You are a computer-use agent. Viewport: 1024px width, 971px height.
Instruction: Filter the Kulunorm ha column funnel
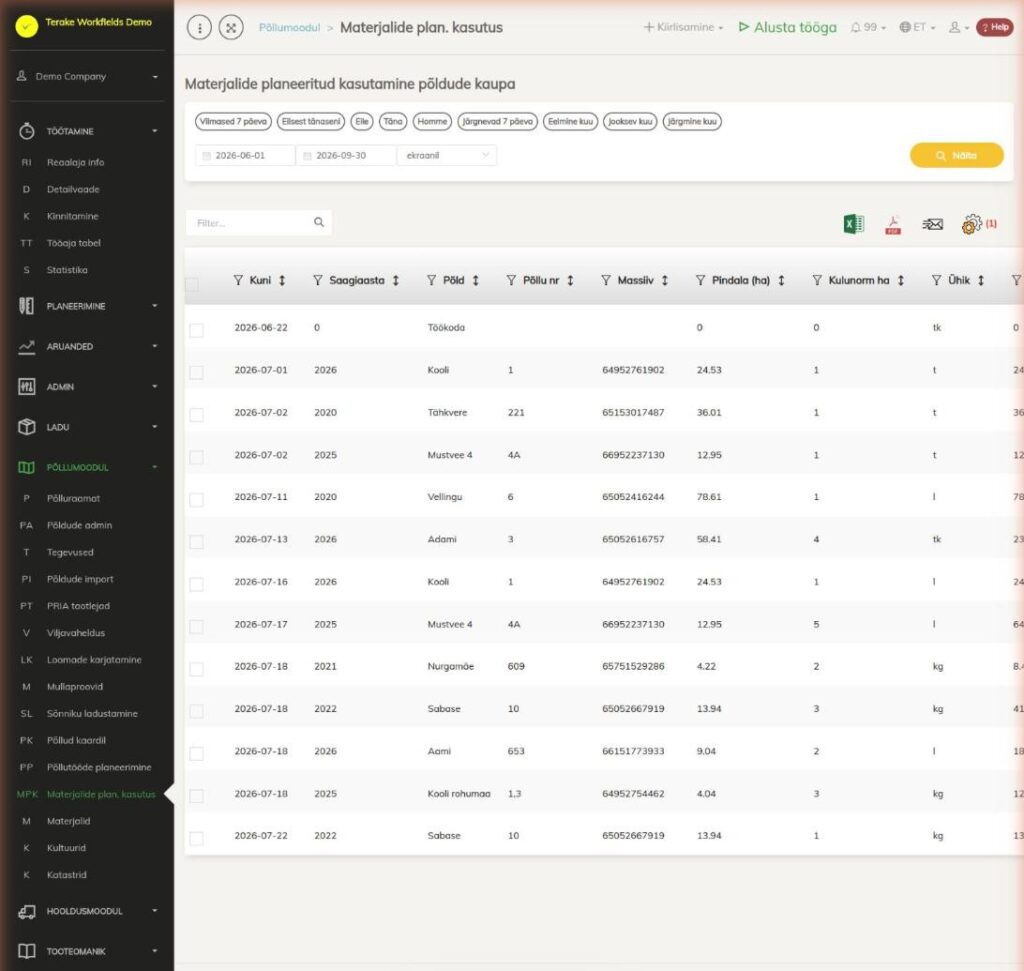point(817,280)
